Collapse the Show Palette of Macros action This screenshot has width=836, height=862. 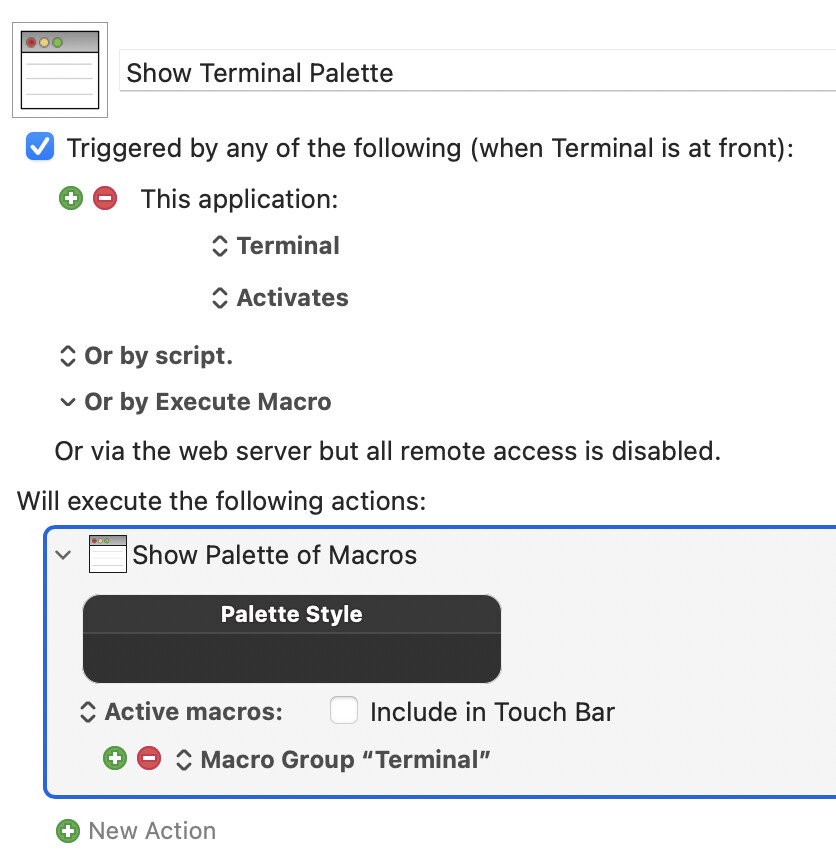click(63, 555)
